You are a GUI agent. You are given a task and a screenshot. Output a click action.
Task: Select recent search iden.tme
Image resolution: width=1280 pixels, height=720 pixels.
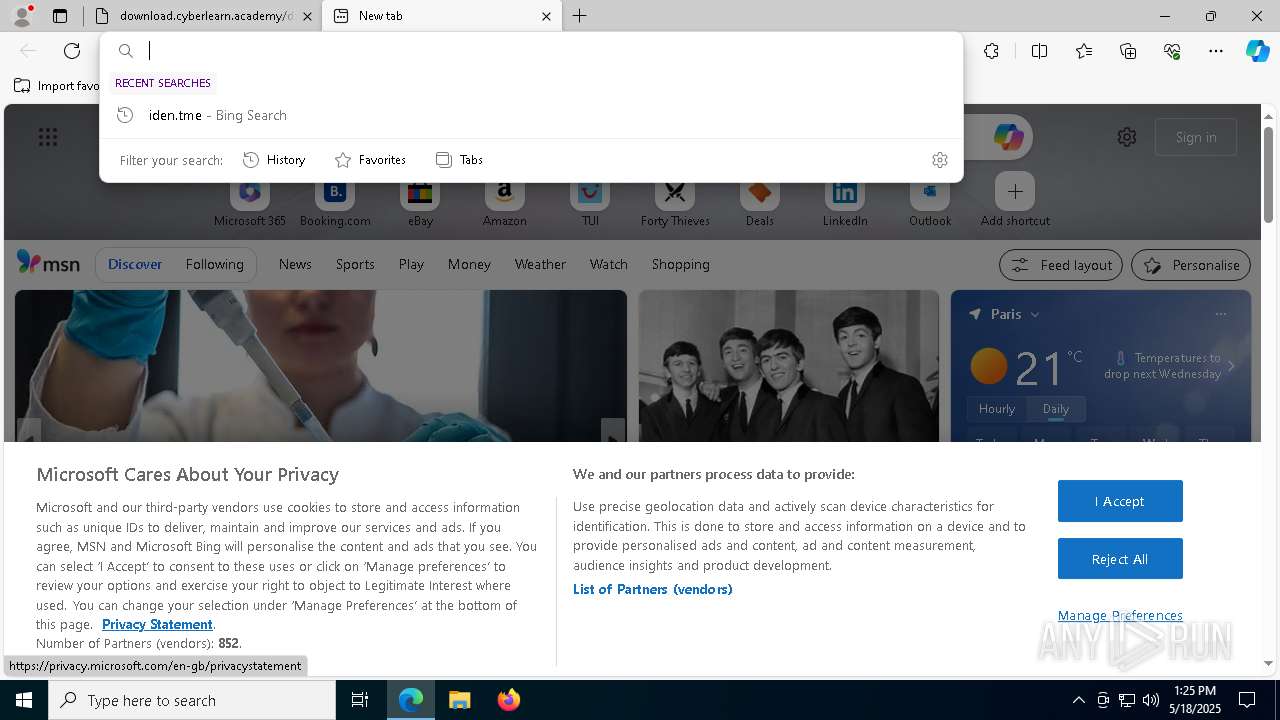click(x=531, y=115)
